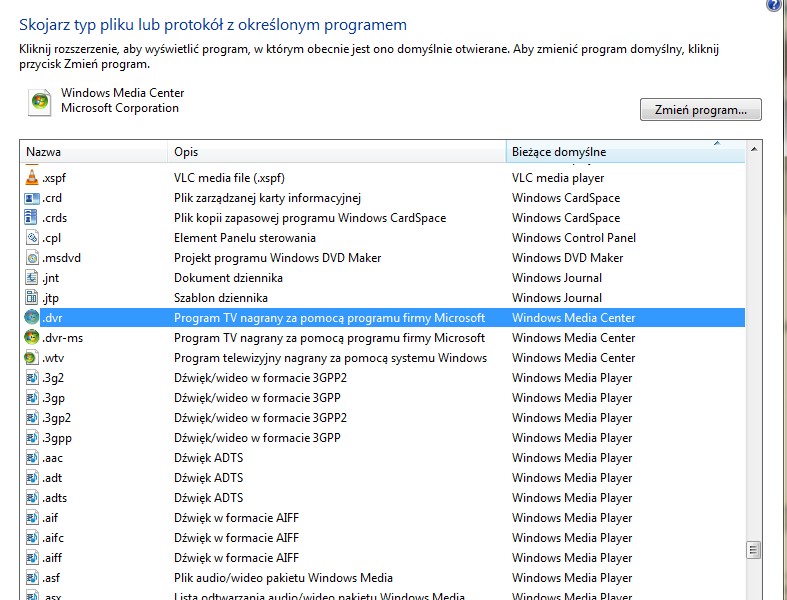Click the Media Center icon beside .dvr-ms

32,337
